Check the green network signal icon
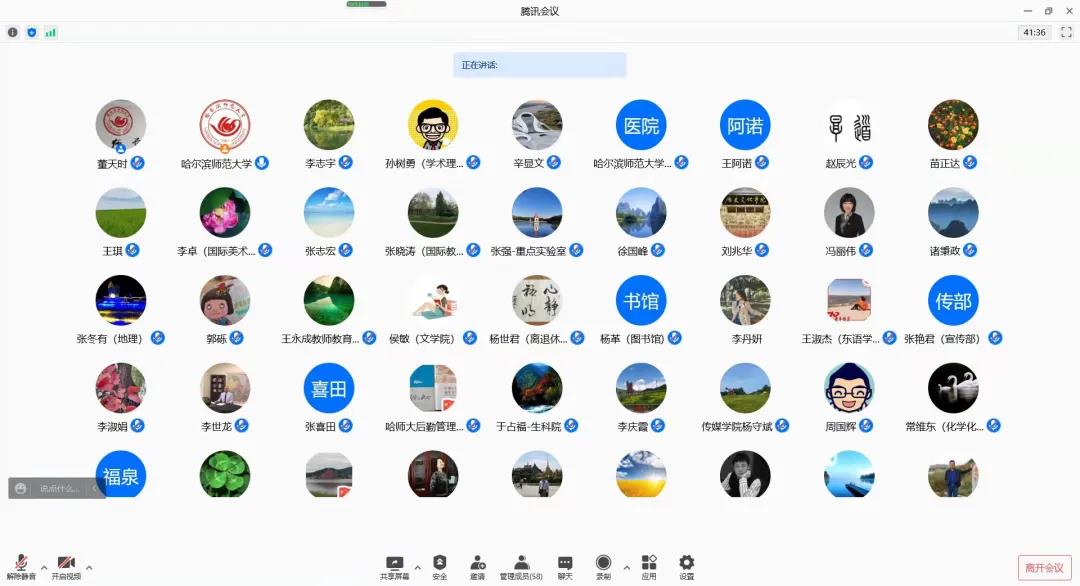 tap(50, 32)
